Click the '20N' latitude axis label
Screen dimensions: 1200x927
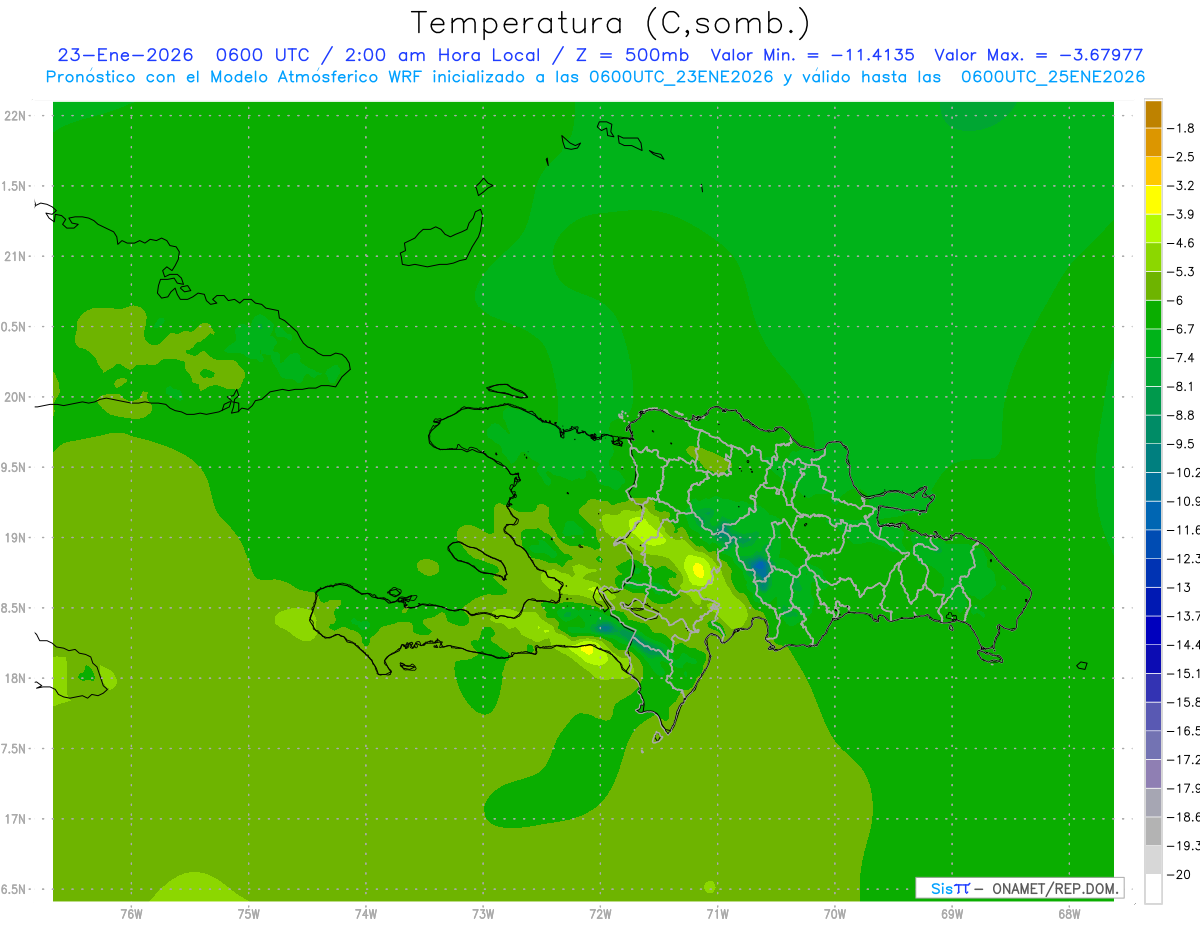(15, 397)
